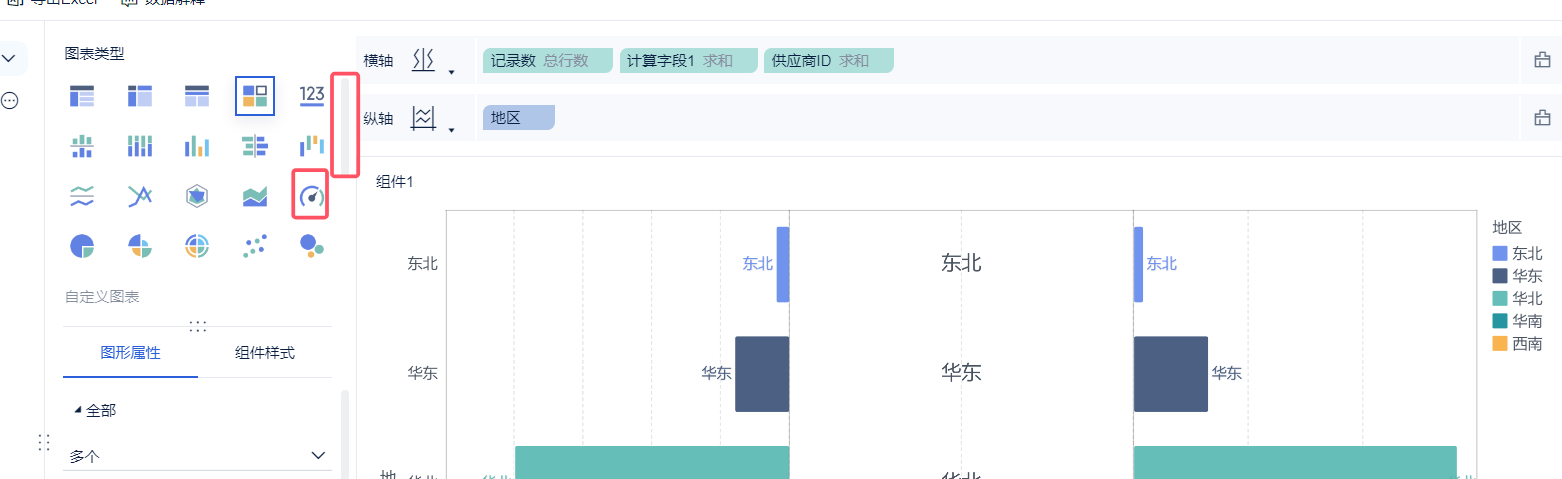The width and height of the screenshot is (1562, 479).
Task: Click the 华南 legend color swatch
Action: point(1499,321)
